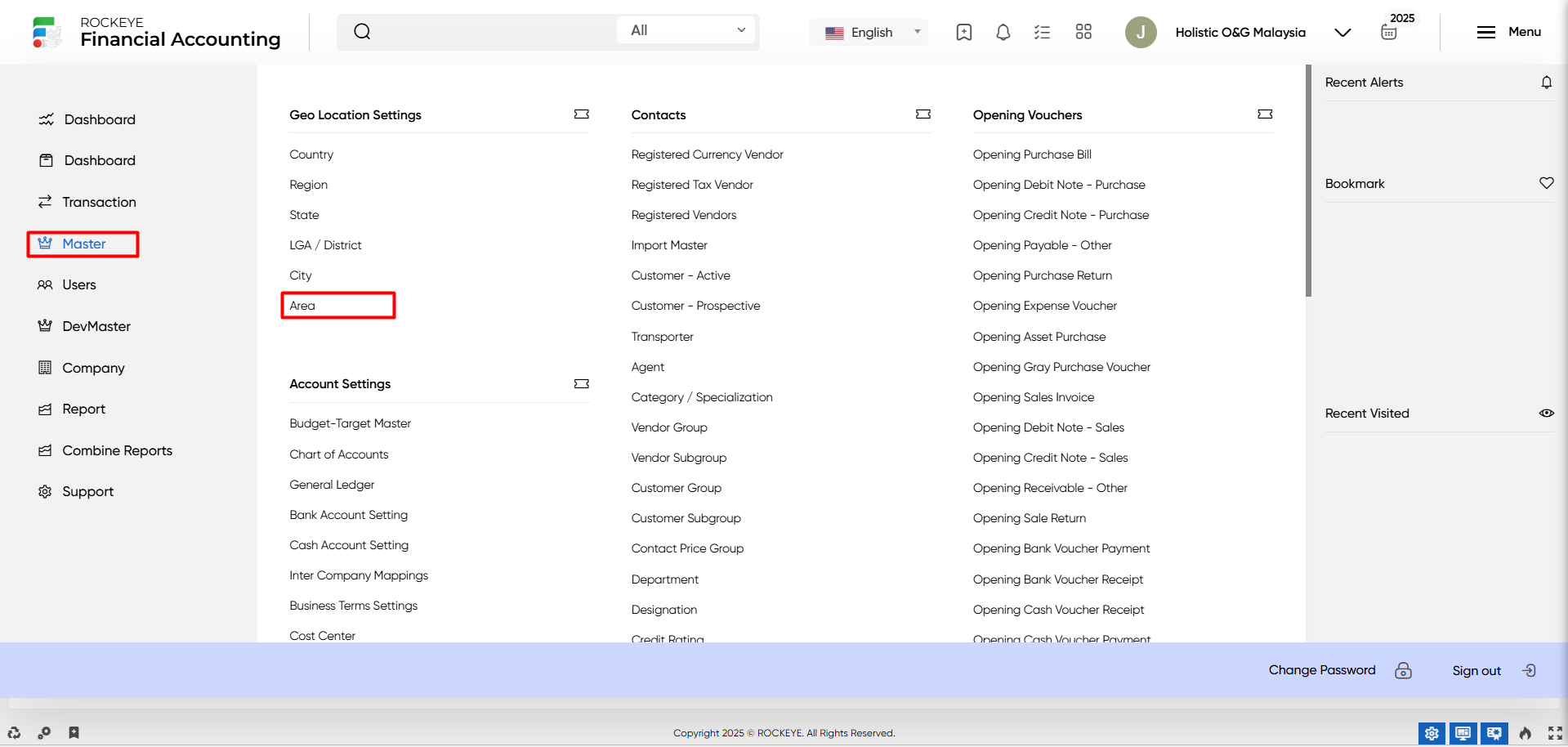This screenshot has height=747, width=1568.
Task: Click the Account Settings section ticket icon
Action: tap(582, 384)
